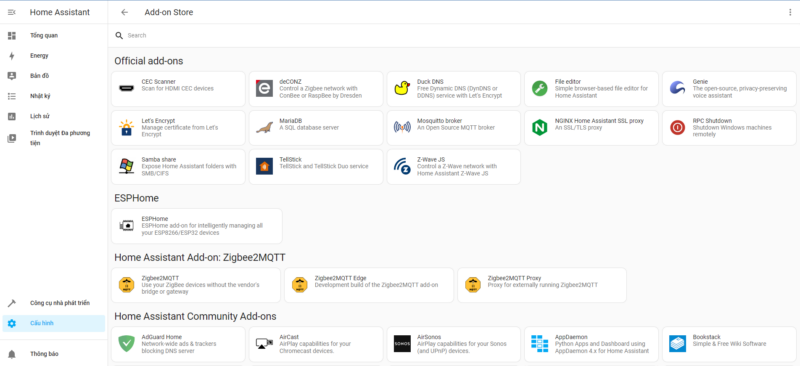Open the ESPHome add-on icon
The image size is (800, 366).
point(126,225)
